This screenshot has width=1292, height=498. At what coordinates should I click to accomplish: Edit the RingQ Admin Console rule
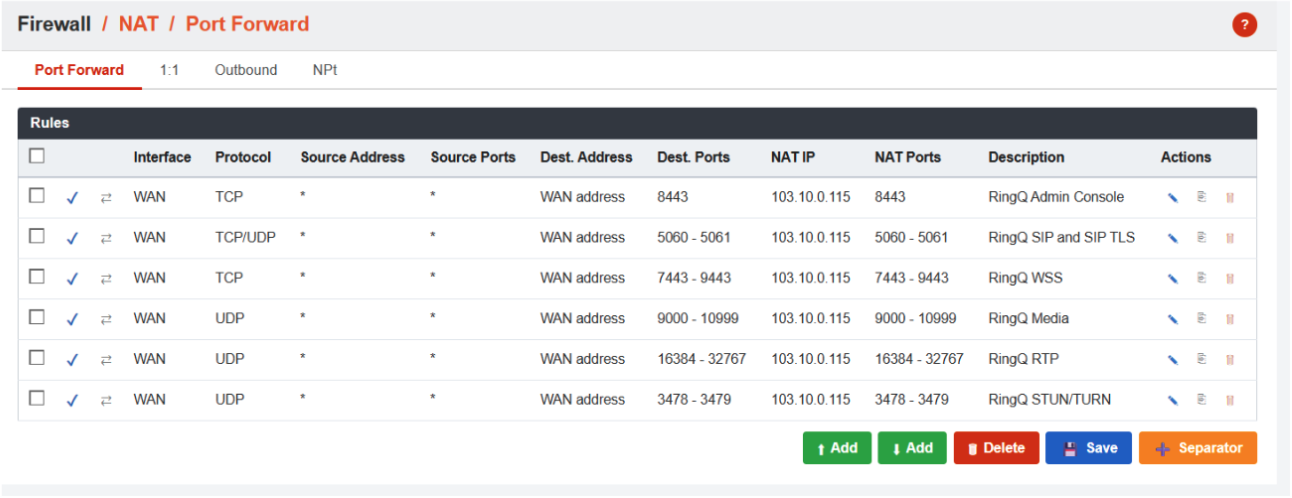pos(1173,197)
